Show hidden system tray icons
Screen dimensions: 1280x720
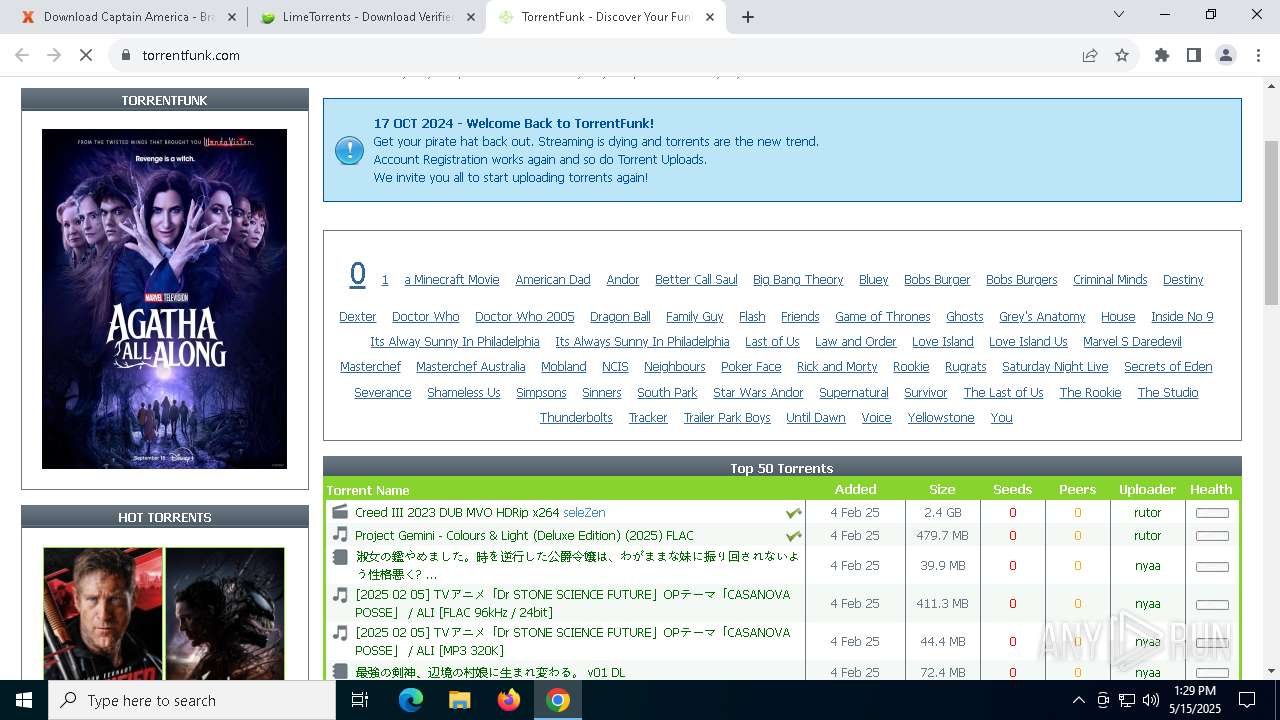click(1078, 700)
